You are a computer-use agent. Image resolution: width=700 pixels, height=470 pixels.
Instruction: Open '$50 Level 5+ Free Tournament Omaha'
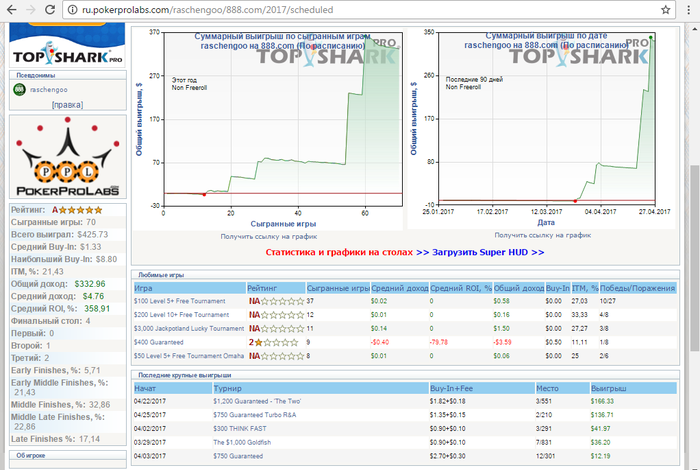pos(189,356)
